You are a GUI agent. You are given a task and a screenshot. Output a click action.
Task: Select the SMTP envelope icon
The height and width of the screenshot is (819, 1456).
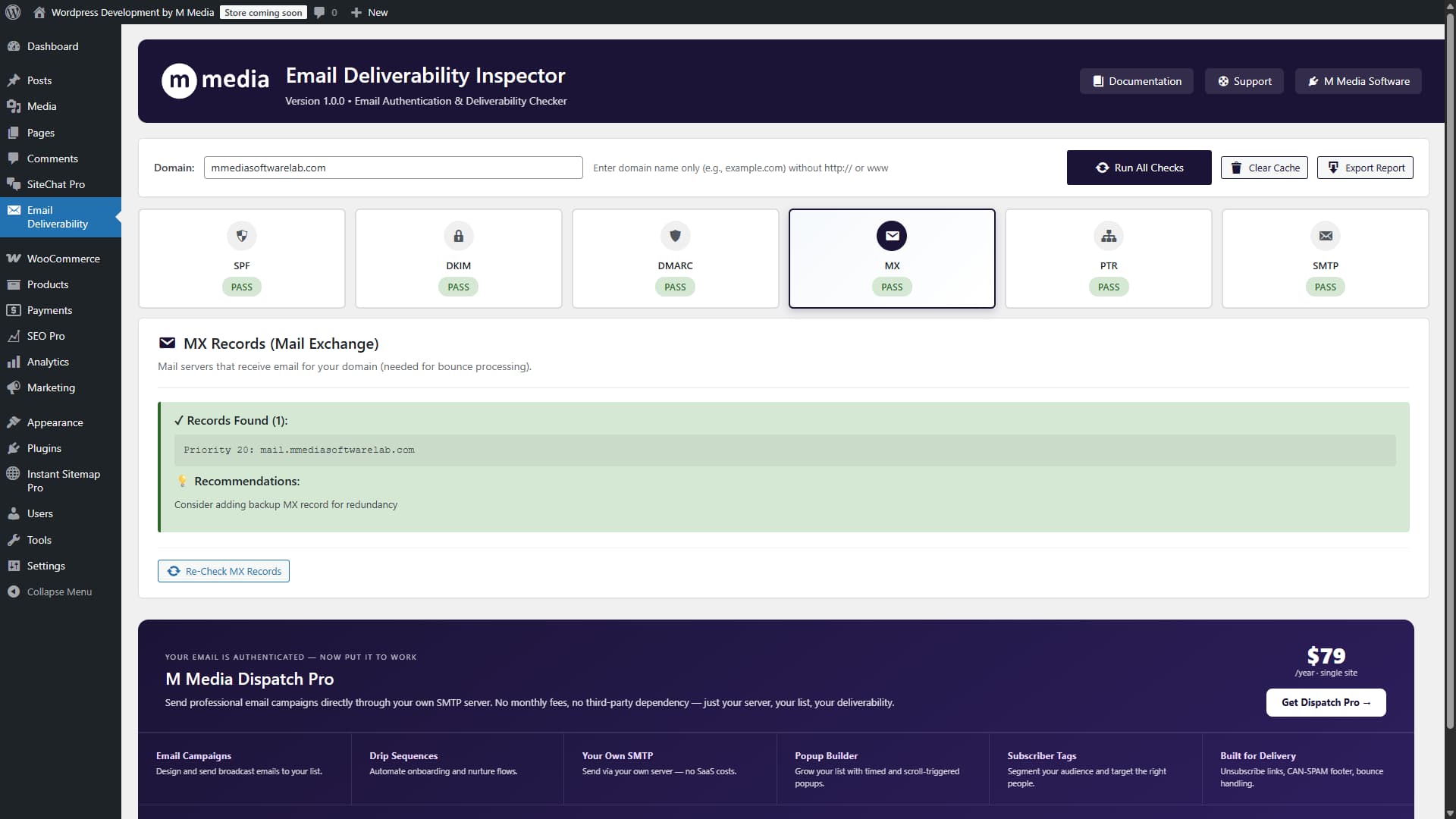(1325, 236)
